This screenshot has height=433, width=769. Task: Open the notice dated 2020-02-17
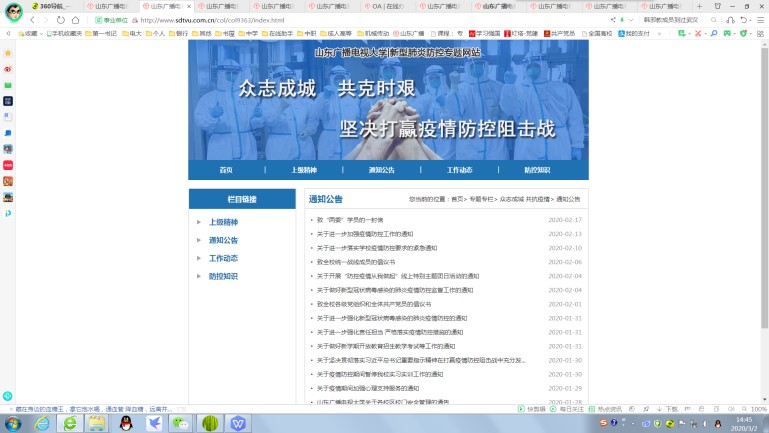[350, 219]
